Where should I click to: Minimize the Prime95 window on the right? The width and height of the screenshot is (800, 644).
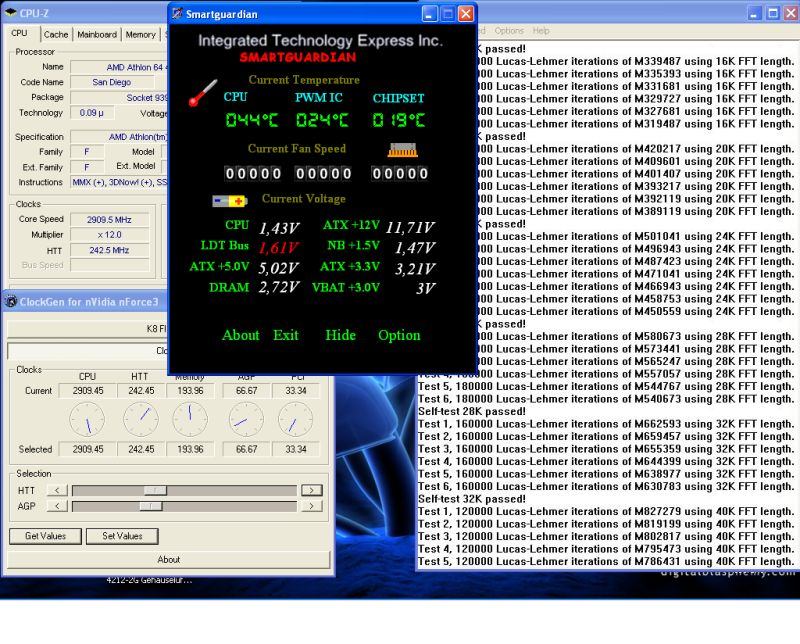click(x=755, y=14)
